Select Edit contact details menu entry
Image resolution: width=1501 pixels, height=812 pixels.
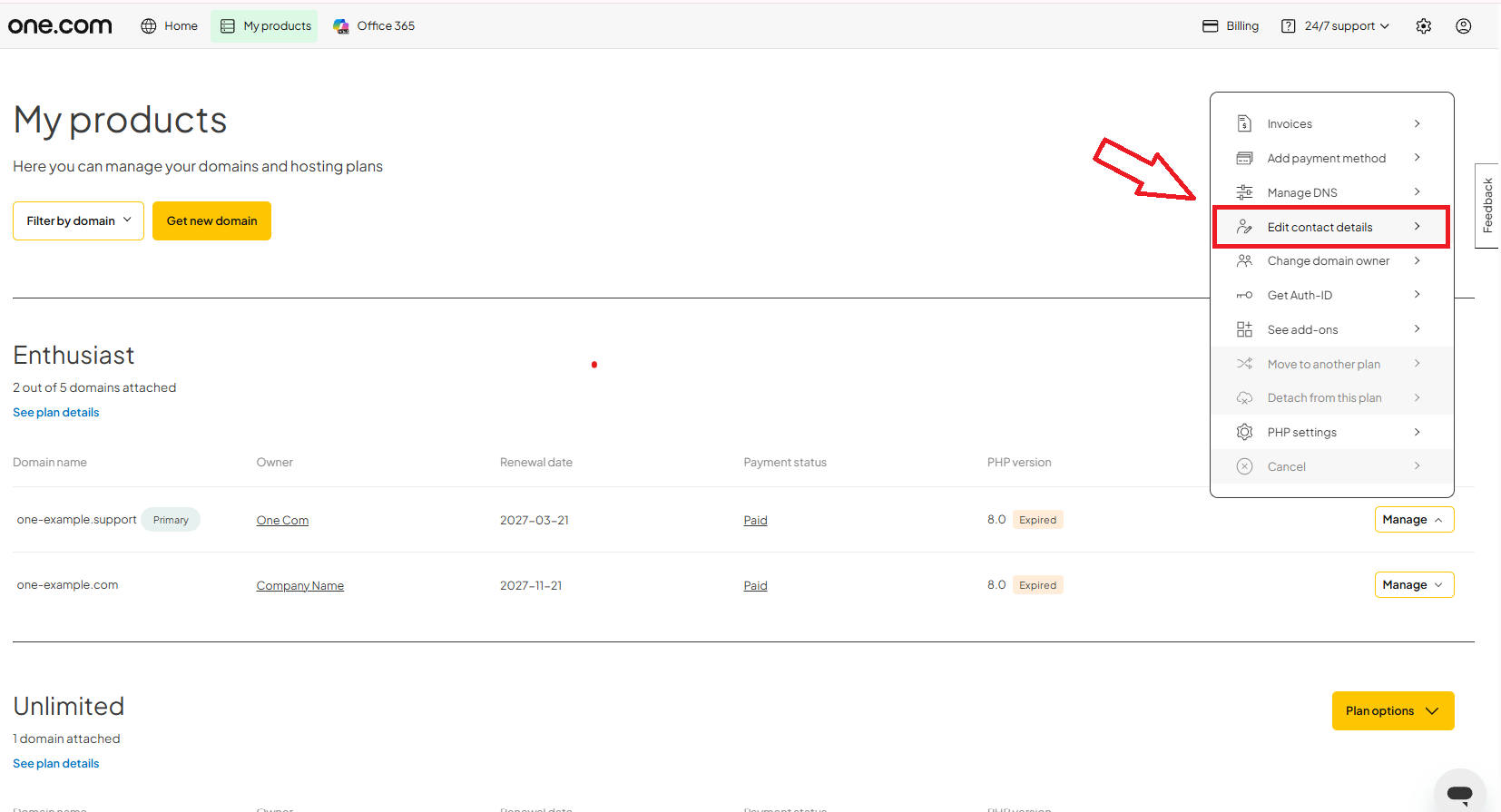[x=1331, y=227]
